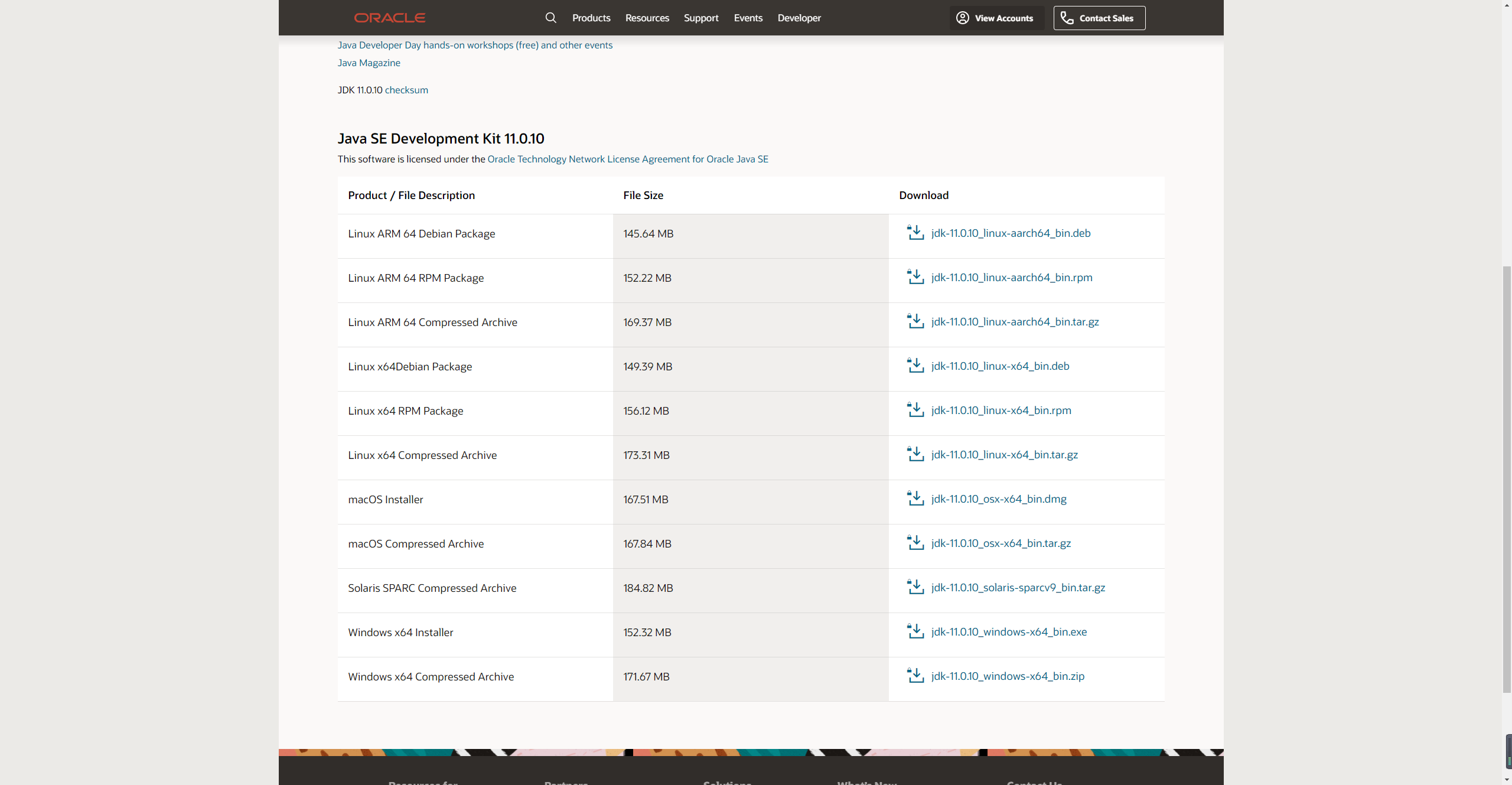Select the 'Windows x64 Compressed Archive' text

pos(431,676)
